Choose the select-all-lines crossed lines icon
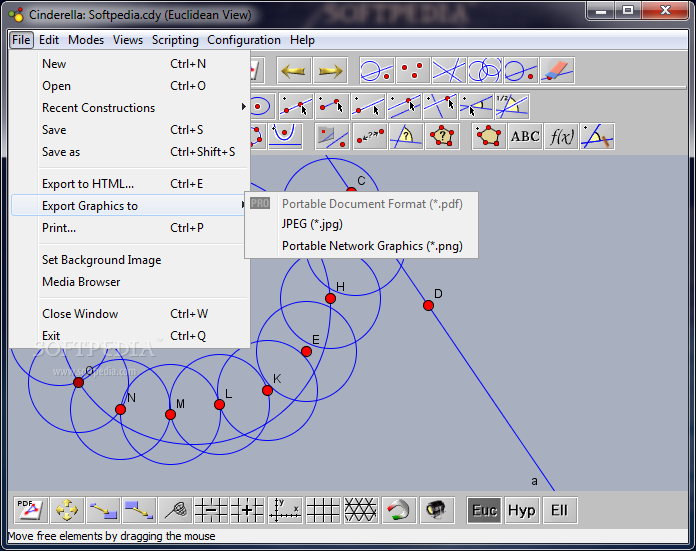 (449, 71)
